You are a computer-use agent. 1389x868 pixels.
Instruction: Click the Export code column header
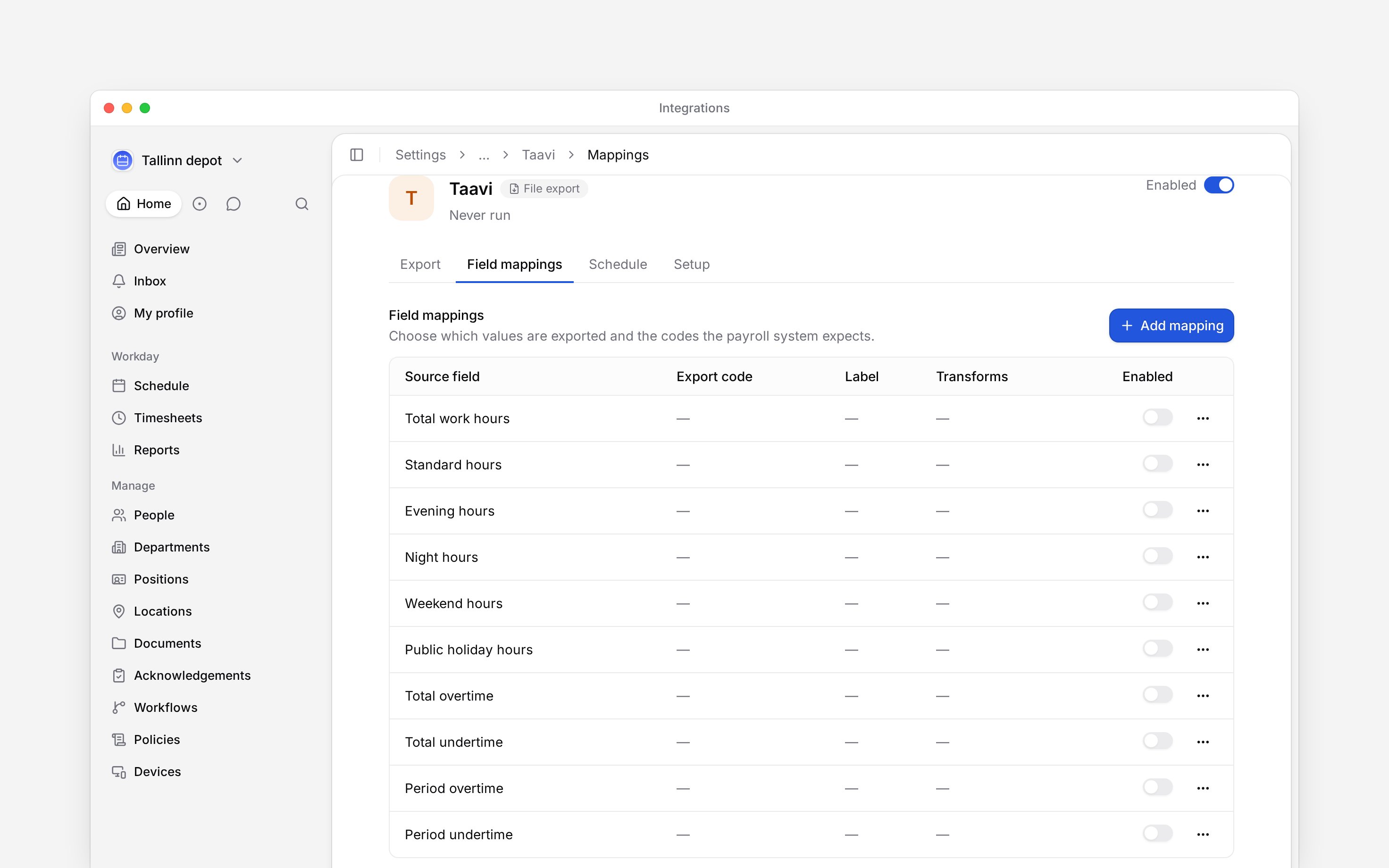pos(714,376)
